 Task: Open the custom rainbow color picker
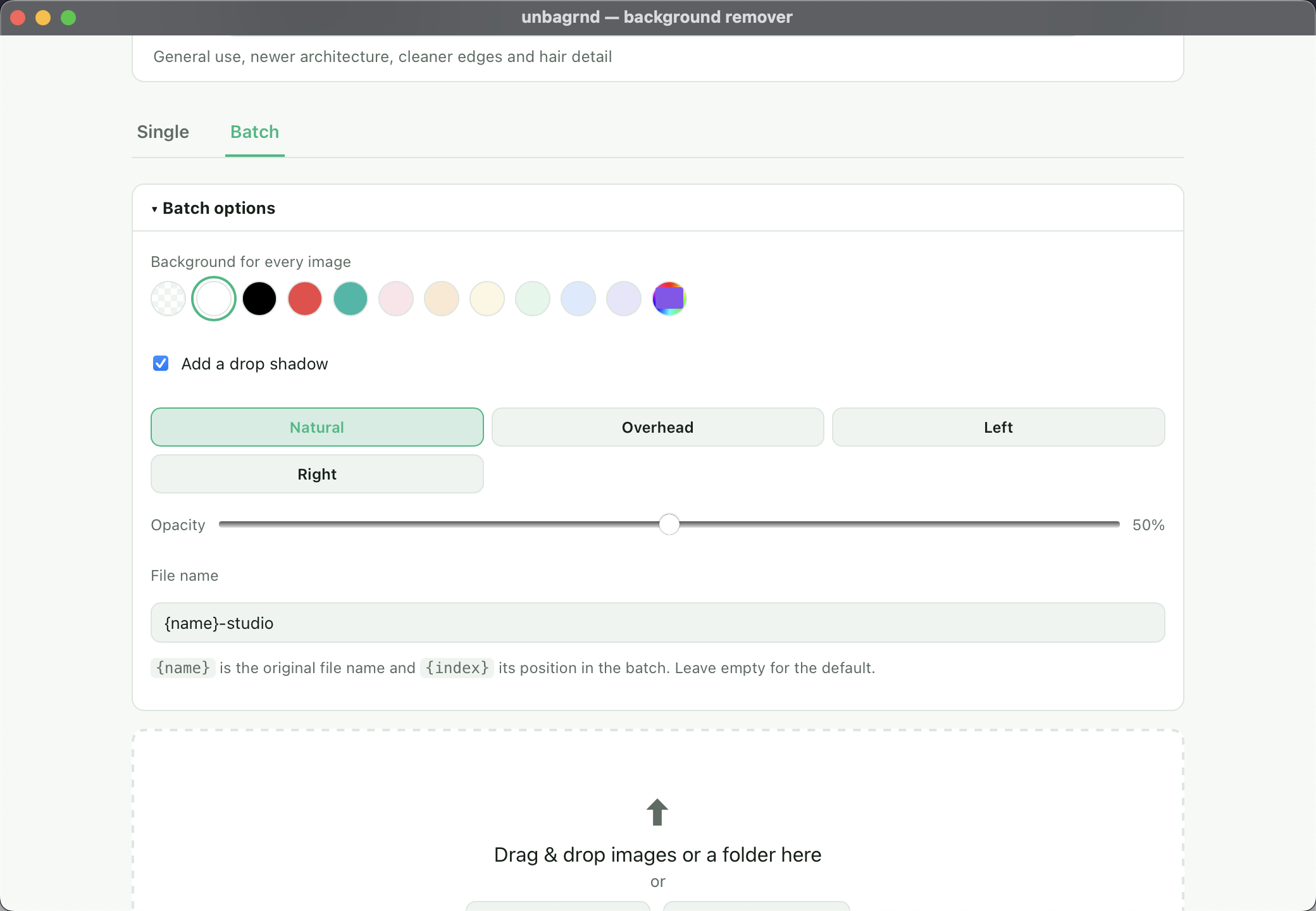coord(669,299)
